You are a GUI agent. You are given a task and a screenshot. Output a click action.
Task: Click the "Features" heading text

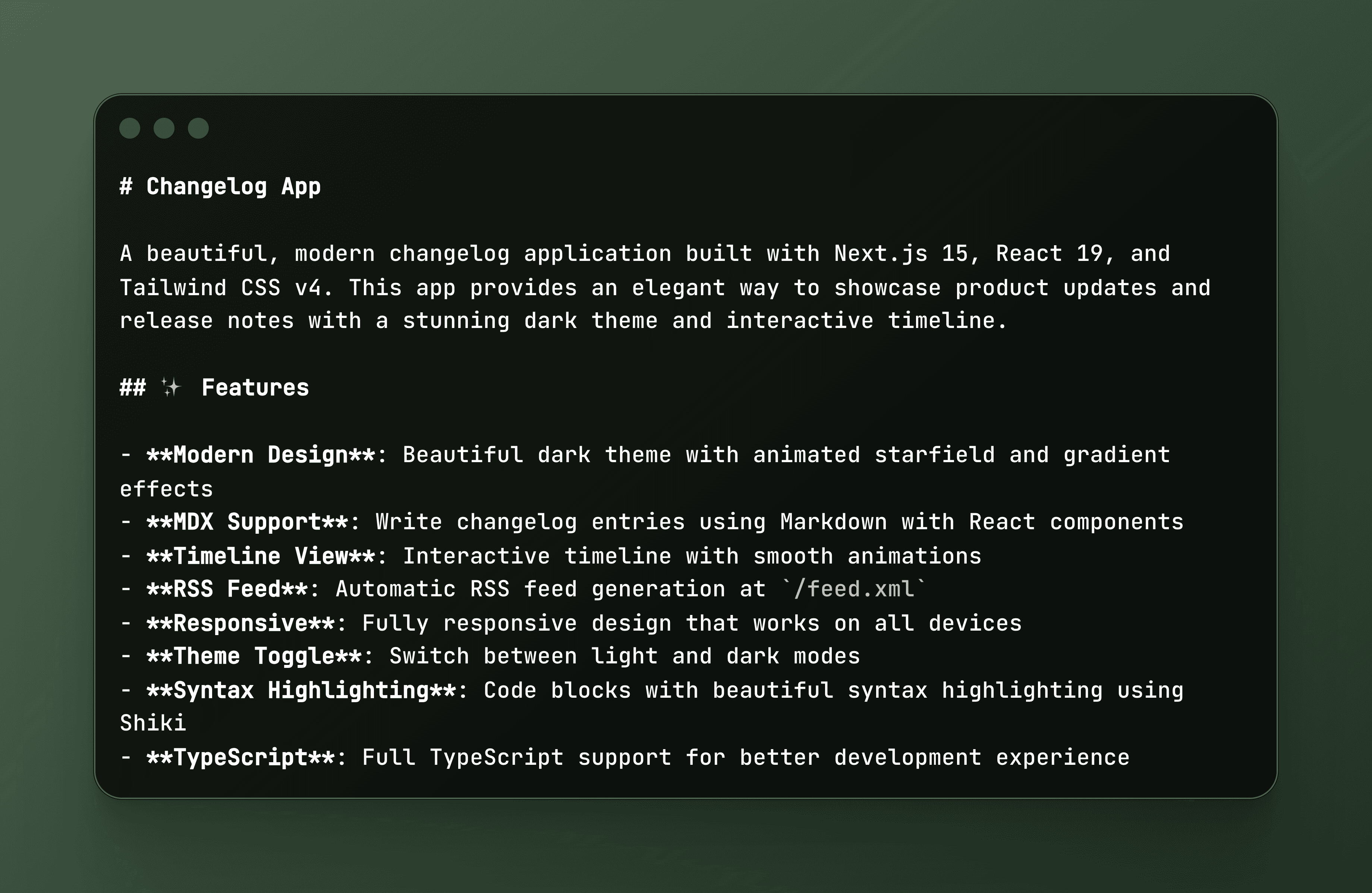coord(255,388)
